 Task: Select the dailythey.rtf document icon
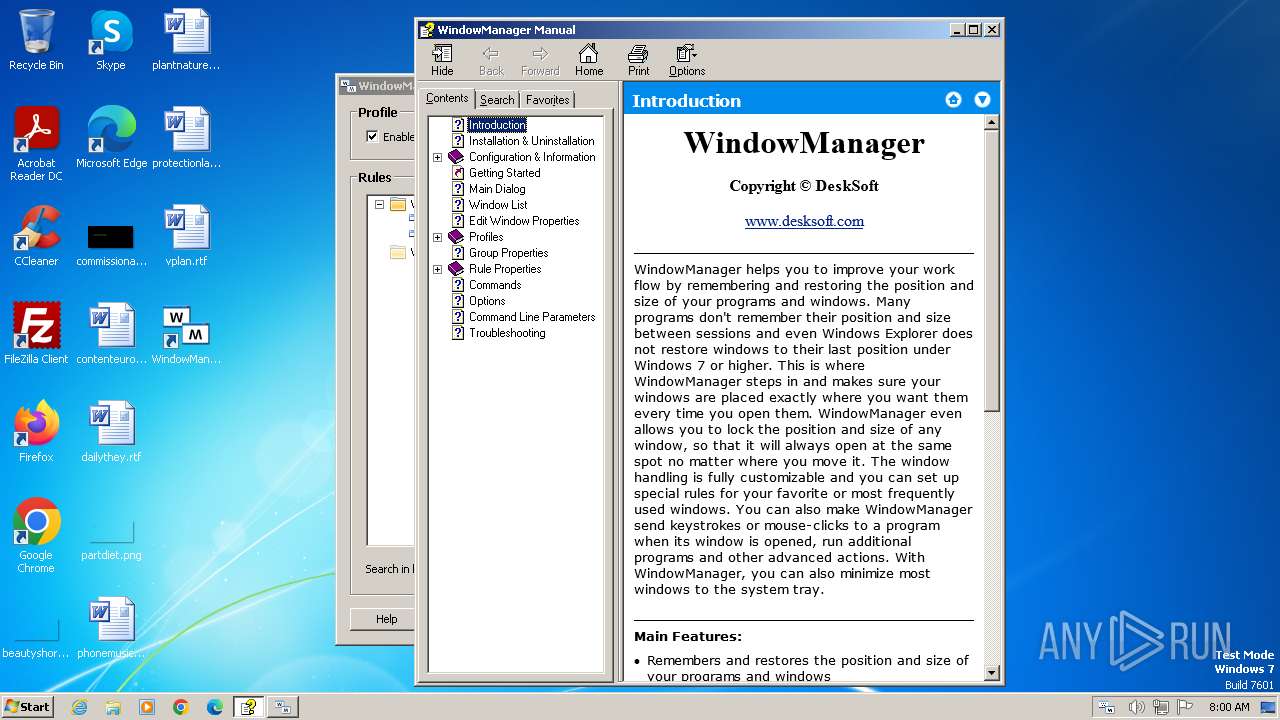[111, 432]
